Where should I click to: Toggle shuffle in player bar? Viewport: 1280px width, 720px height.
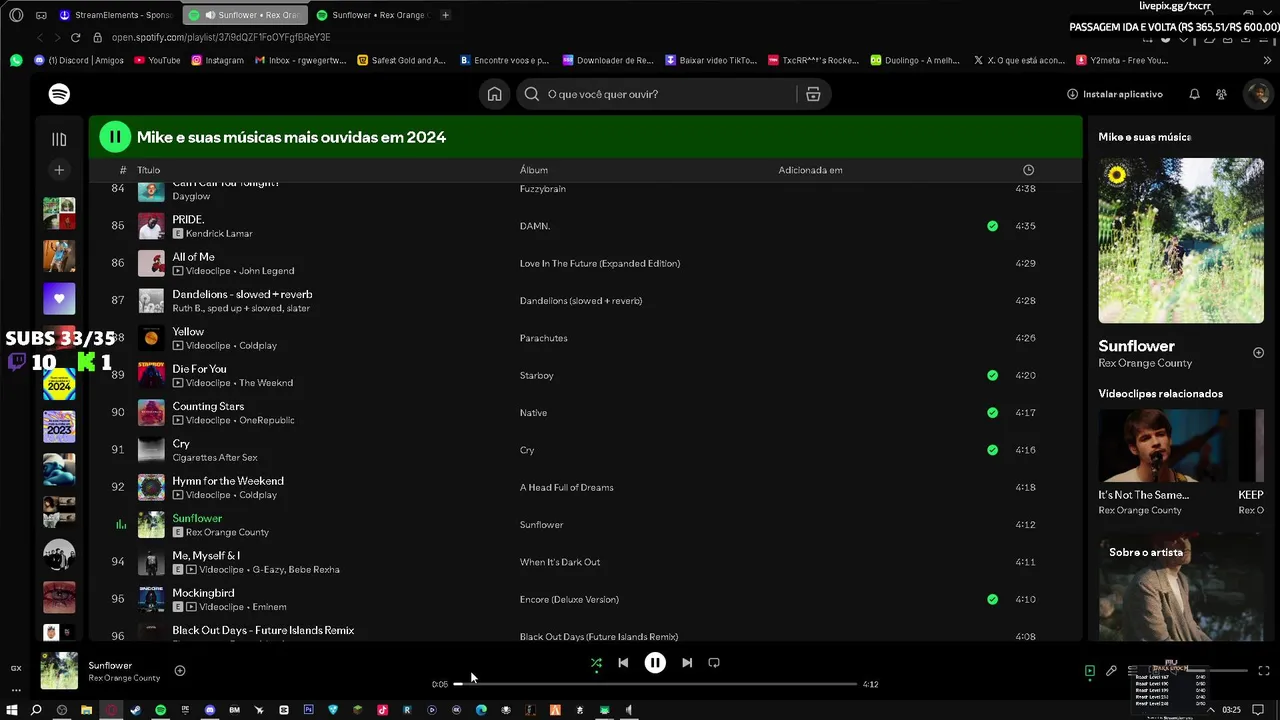point(596,662)
